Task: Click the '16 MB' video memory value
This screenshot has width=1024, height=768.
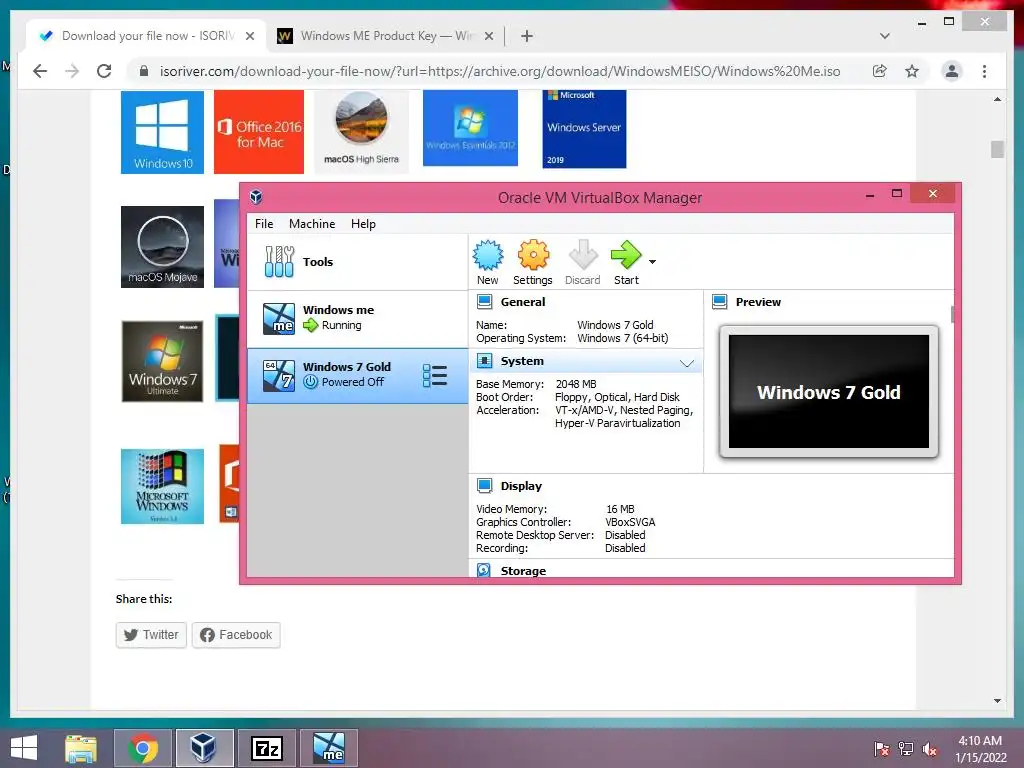Action: tap(620, 509)
